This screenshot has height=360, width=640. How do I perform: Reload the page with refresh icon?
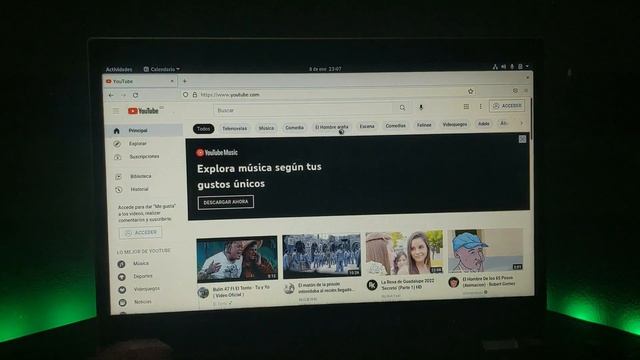coord(136,95)
